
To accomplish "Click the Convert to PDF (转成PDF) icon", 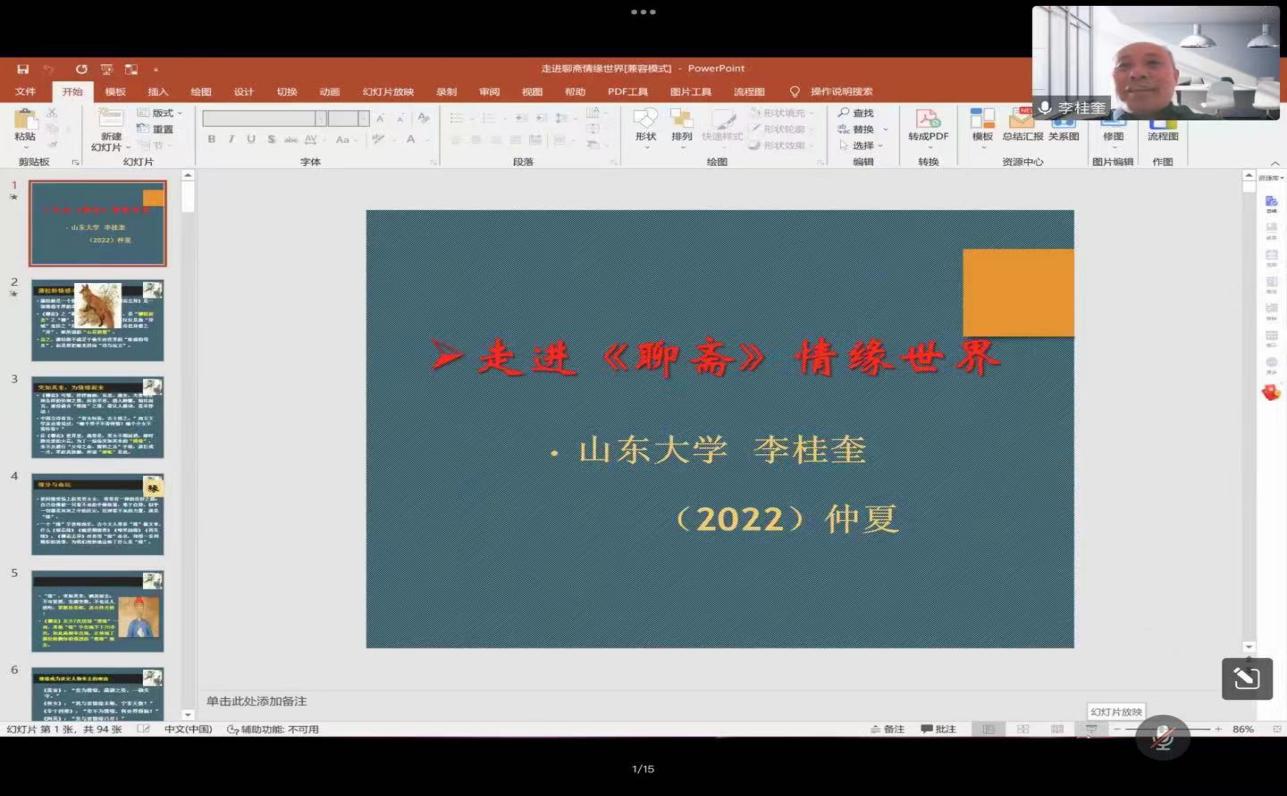I will [927, 123].
